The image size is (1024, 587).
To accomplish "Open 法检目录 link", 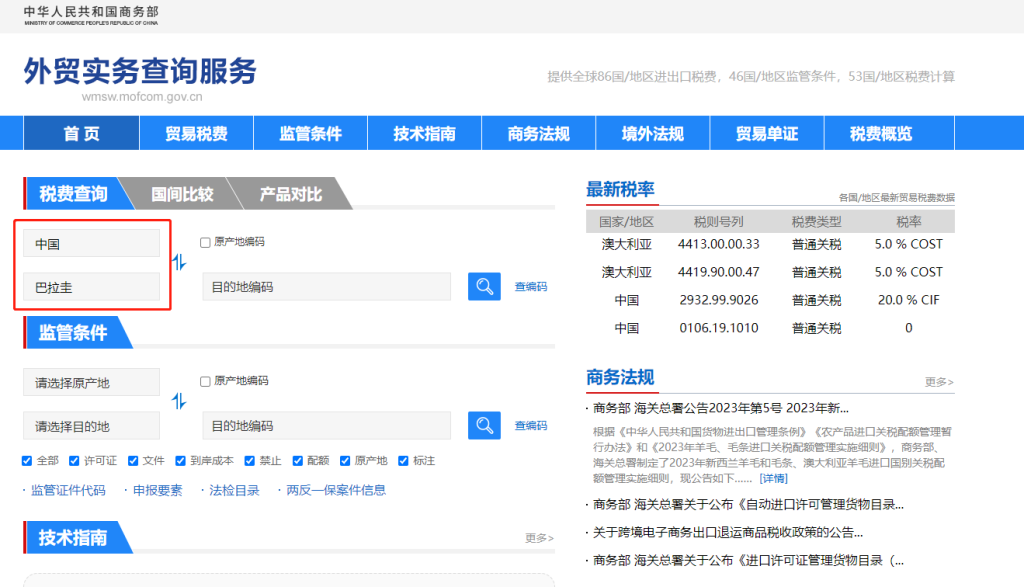I will coord(234,490).
